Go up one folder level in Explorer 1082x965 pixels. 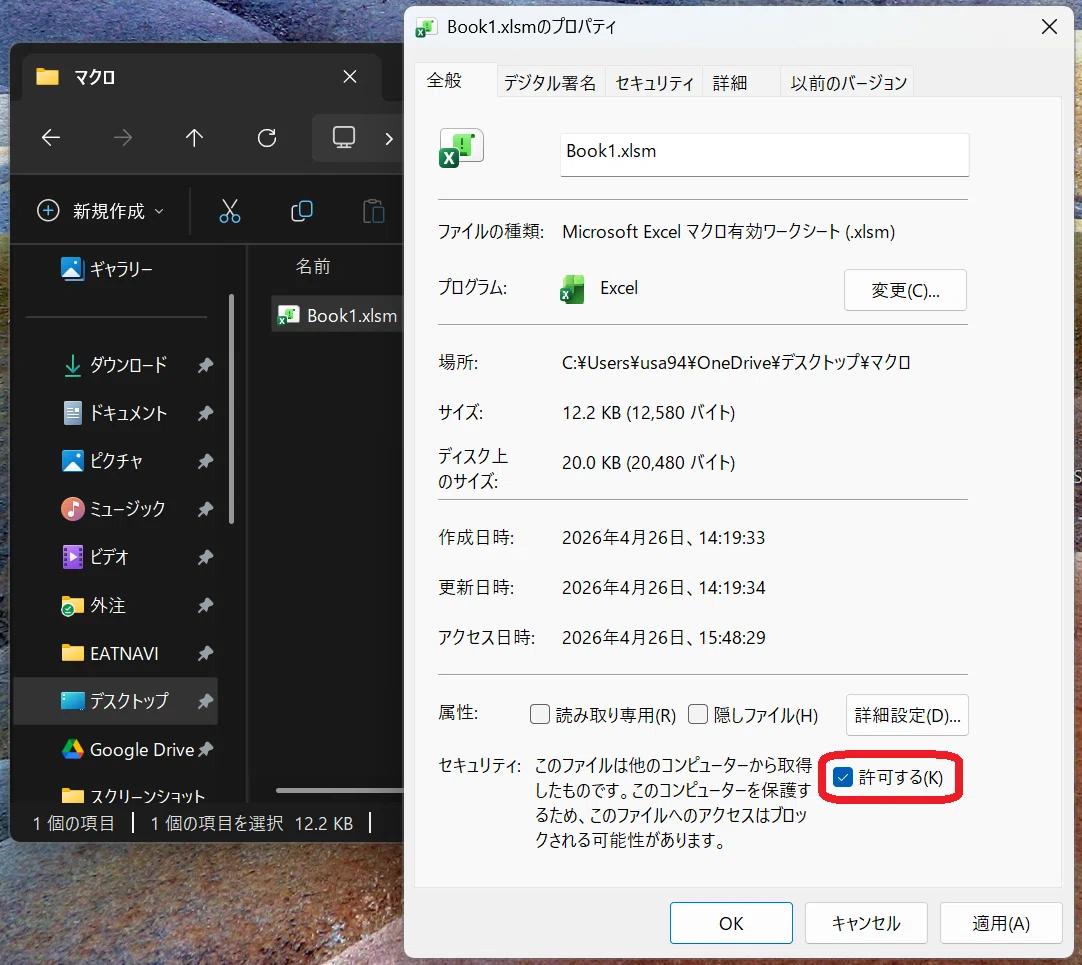[195, 138]
